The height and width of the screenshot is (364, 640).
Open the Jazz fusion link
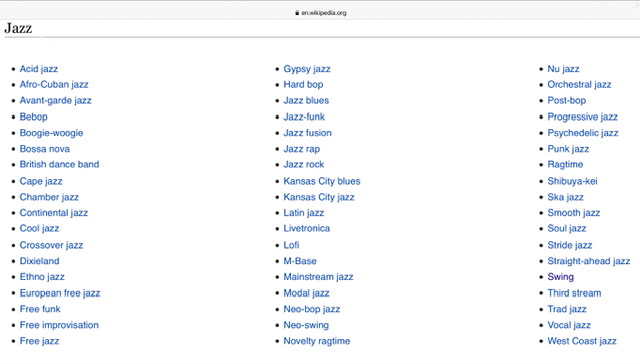307,133
